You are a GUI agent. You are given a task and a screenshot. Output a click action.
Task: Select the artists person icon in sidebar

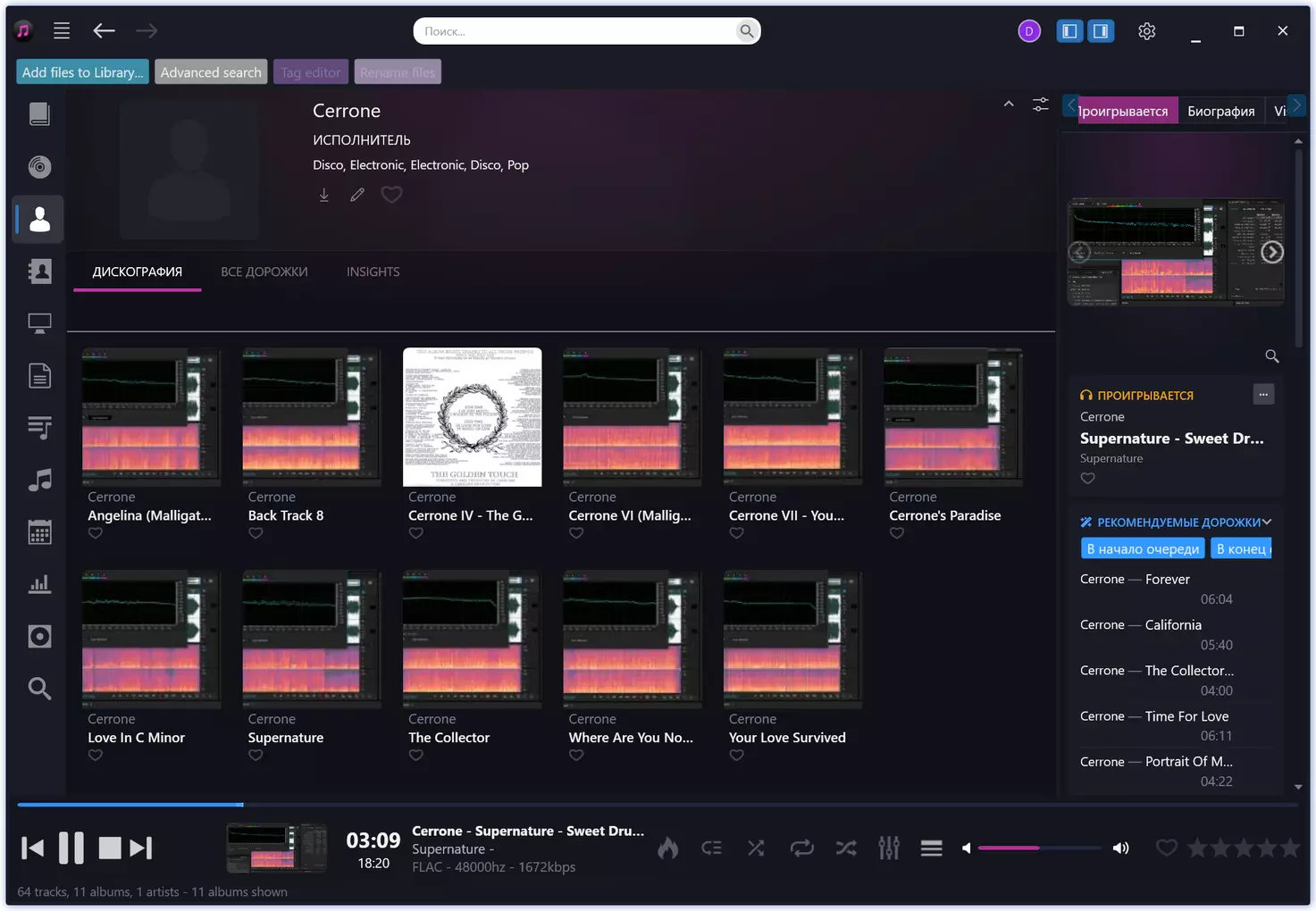click(x=39, y=219)
